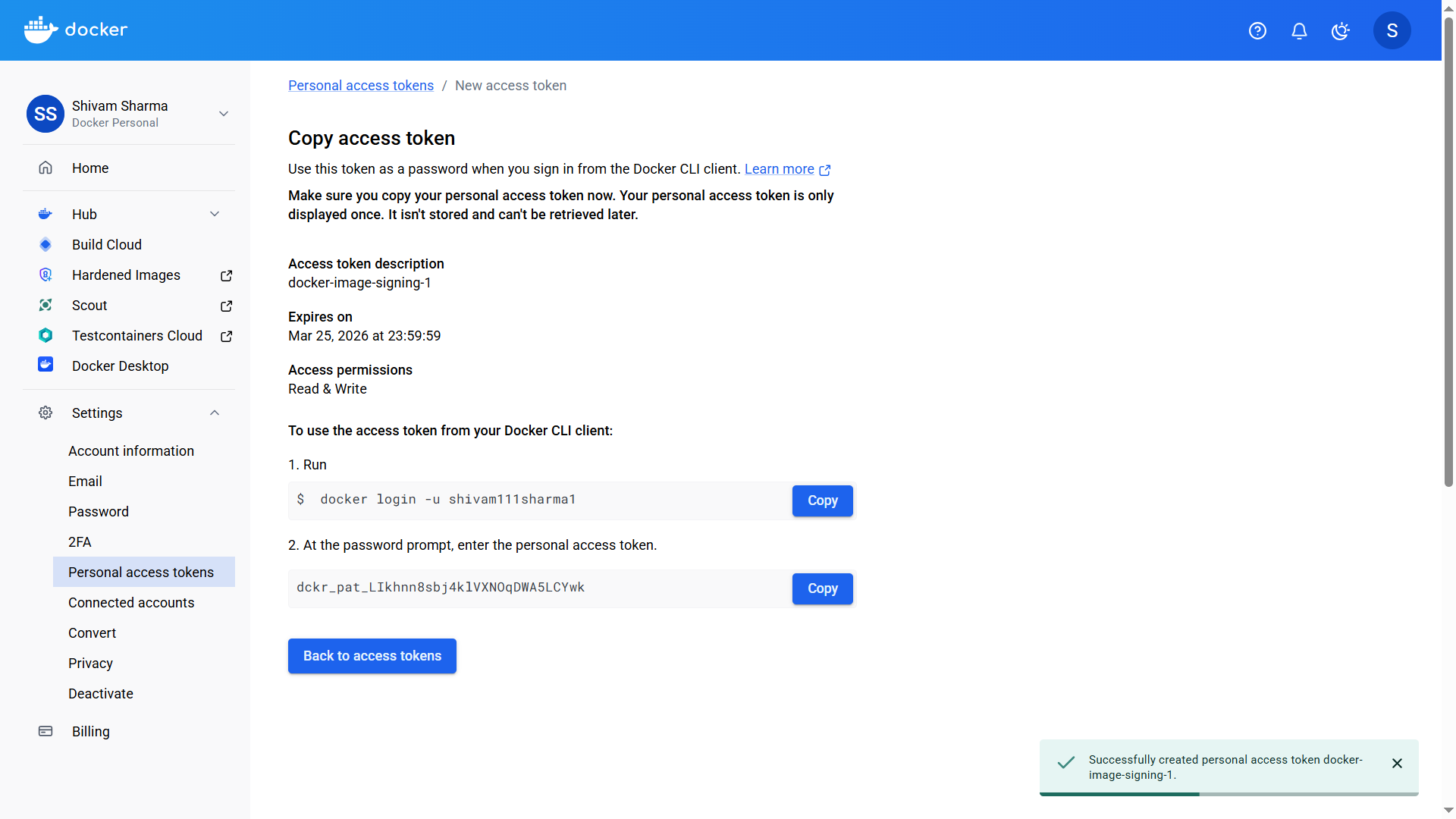1456x819 pixels.
Task: Click the Hardened Images shield icon
Action: coord(45,275)
